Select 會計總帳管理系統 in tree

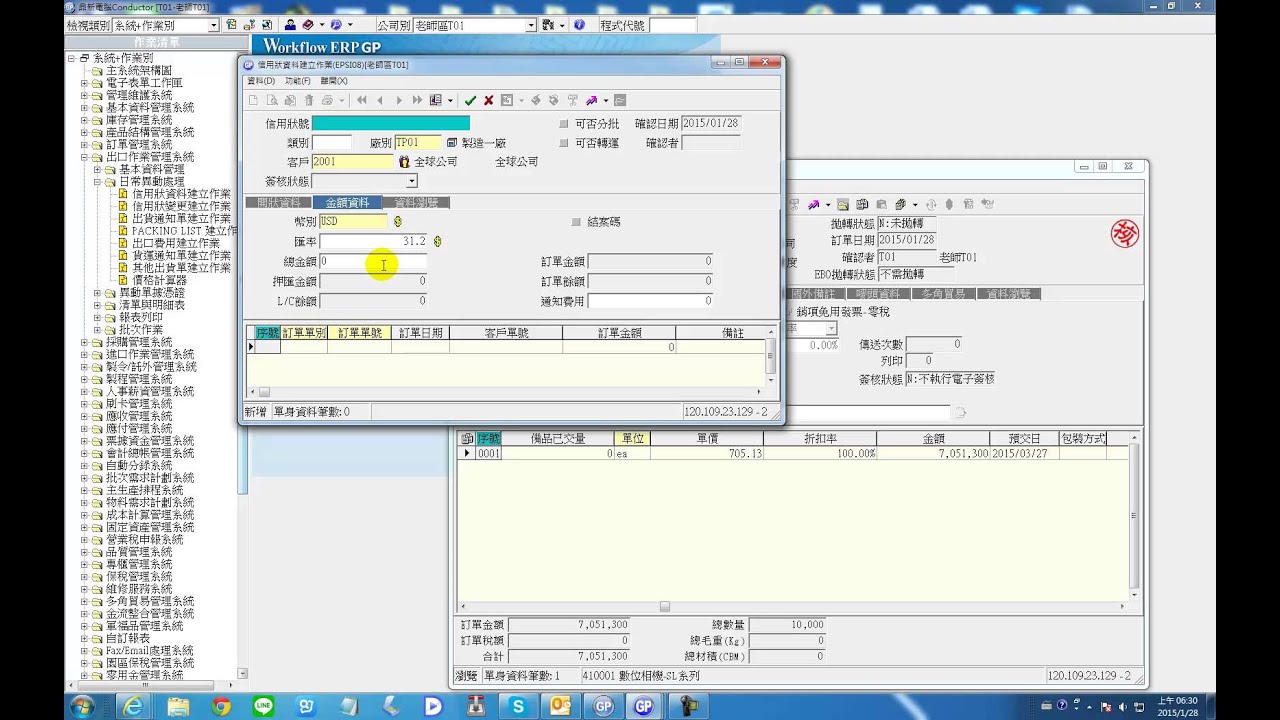[150, 453]
